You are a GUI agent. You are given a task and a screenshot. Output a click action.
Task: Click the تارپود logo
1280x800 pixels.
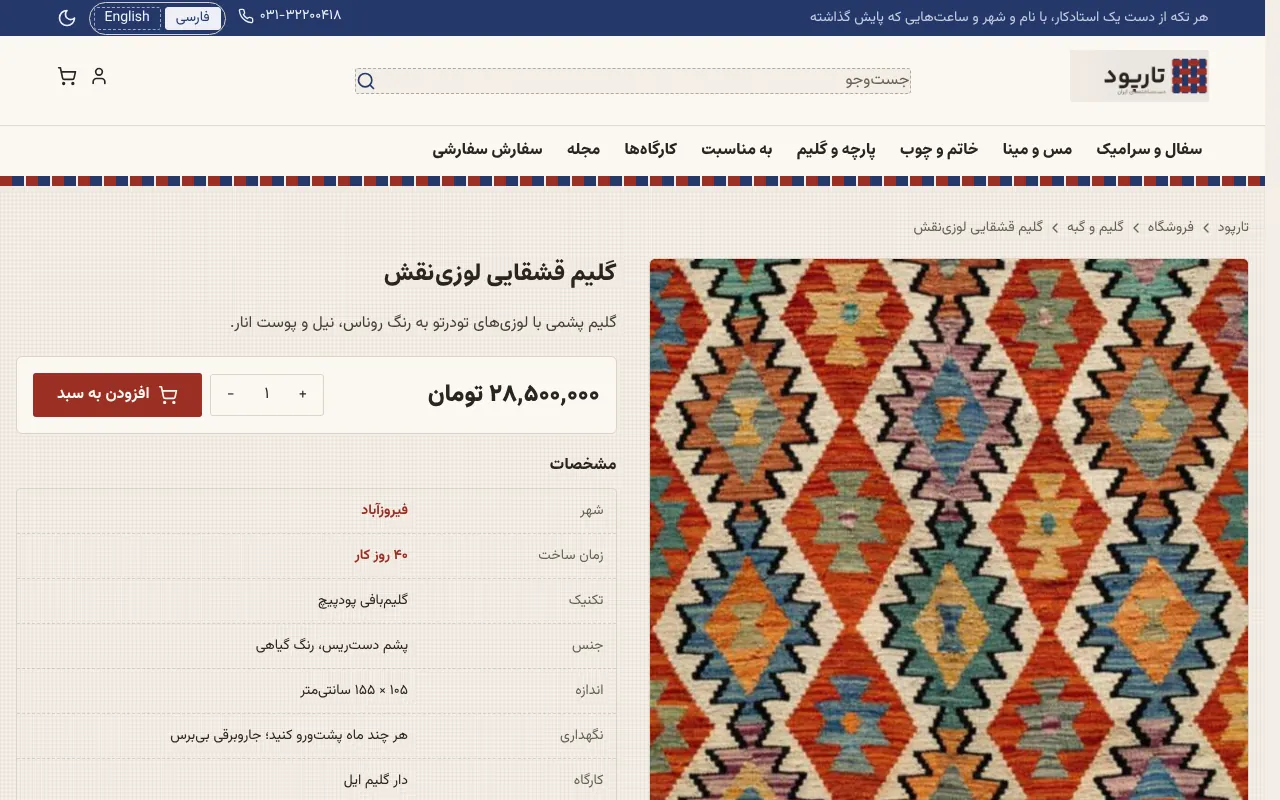pyautogui.click(x=1139, y=76)
